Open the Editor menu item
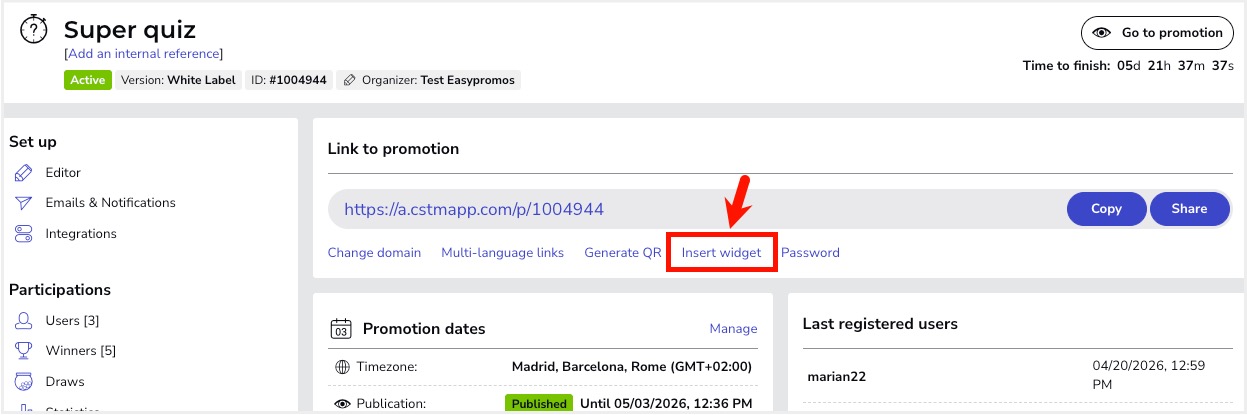Image resolution: width=1247 pixels, height=415 pixels. tap(63, 173)
